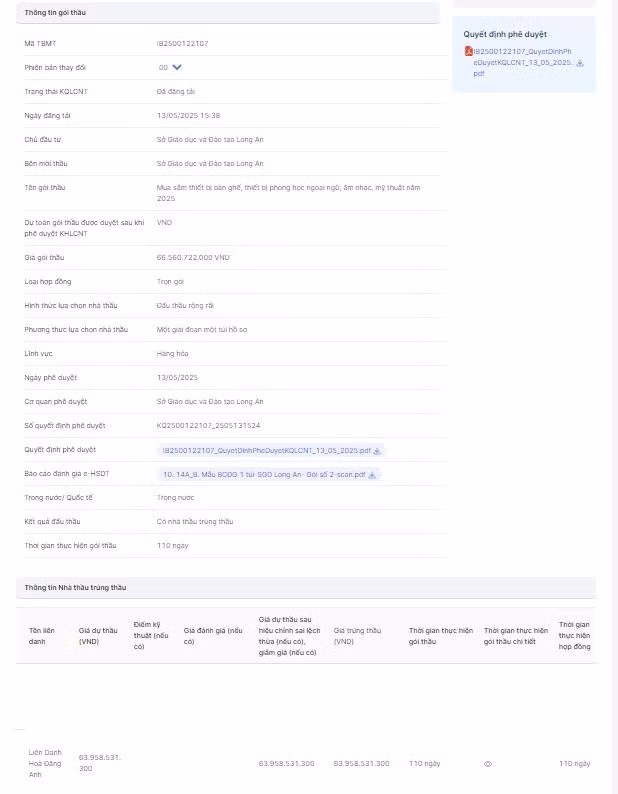Click the Thời gian thực hiện gói thầu chi tiết header

[516, 635]
